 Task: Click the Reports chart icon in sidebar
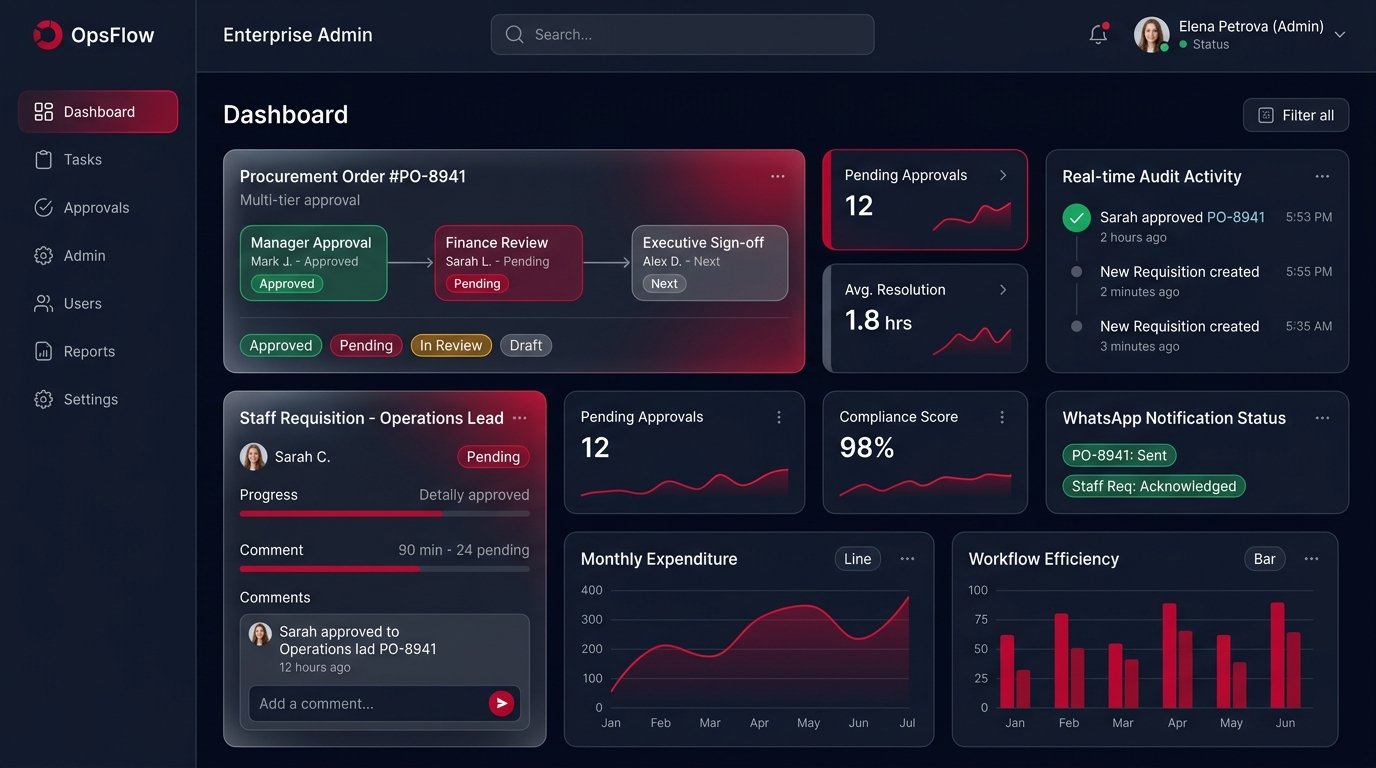point(43,352)
